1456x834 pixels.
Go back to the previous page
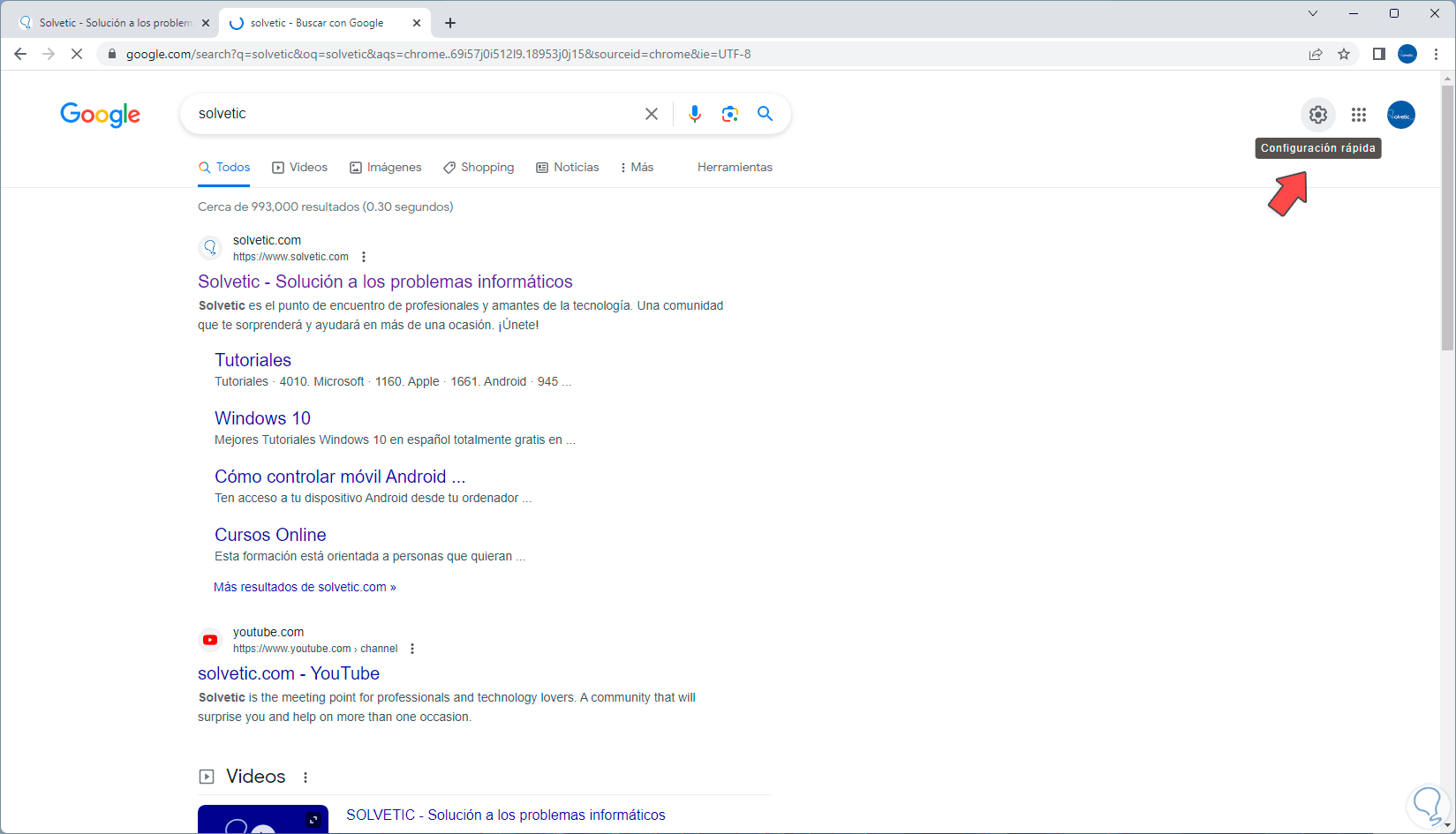click(x=20, y=54)
